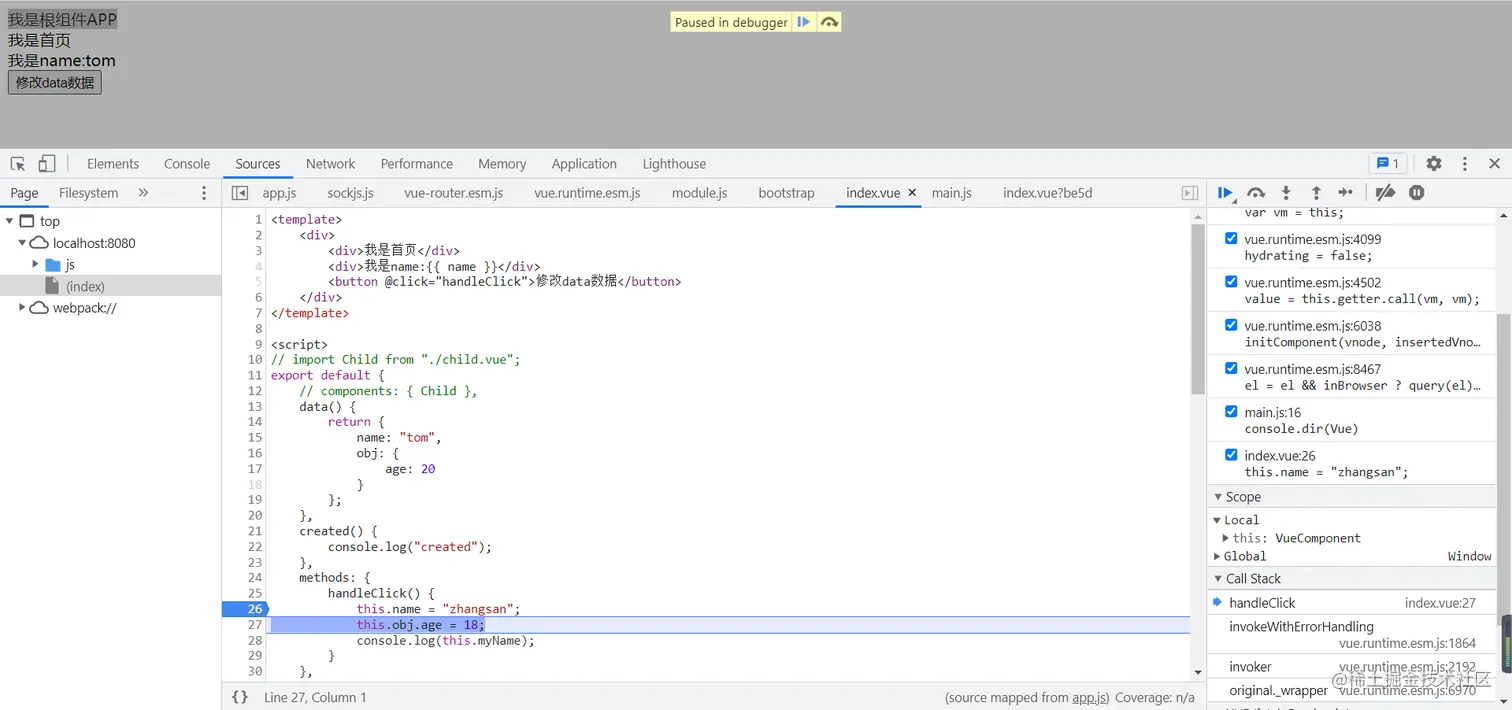
Task: Switch navigator to Filesystem tab
Action: pos(88,193)
